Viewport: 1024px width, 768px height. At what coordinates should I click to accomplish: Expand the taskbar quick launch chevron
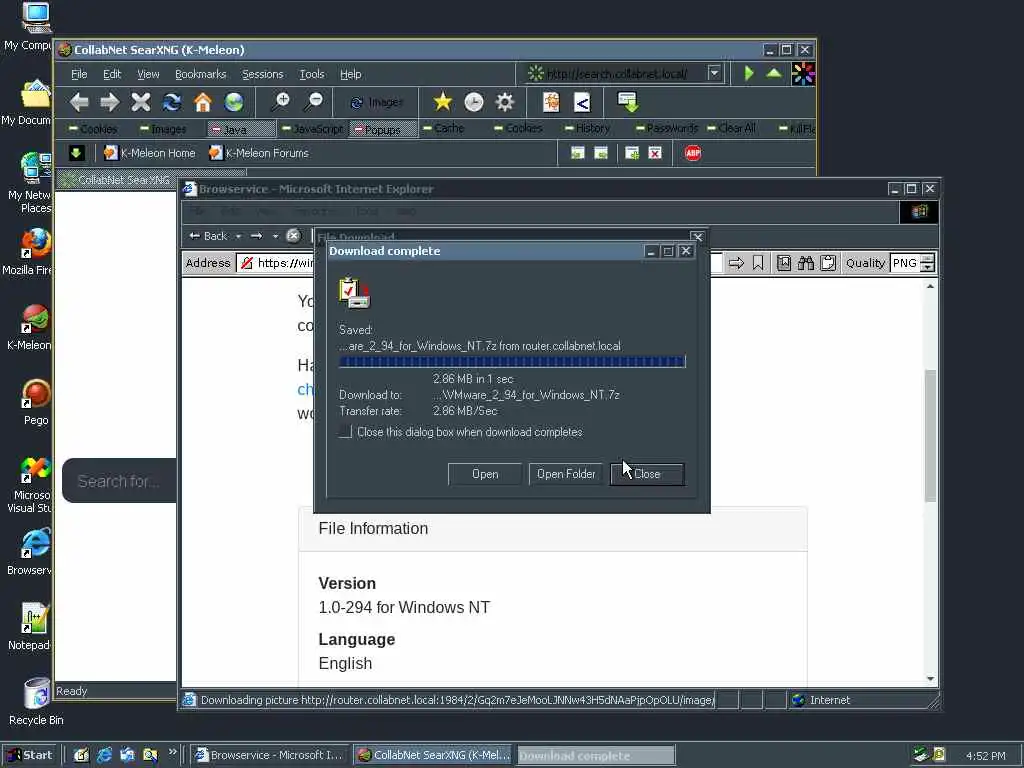[x=172, y=752]
